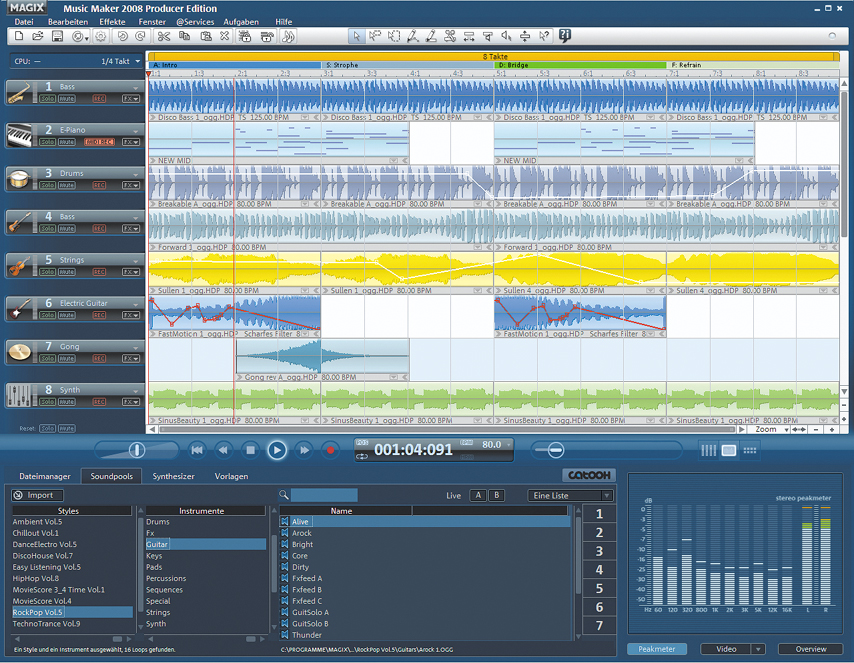Open the Effekte menu
The width and height of the screenshot is (854, 663).
(x=112, y=22)
